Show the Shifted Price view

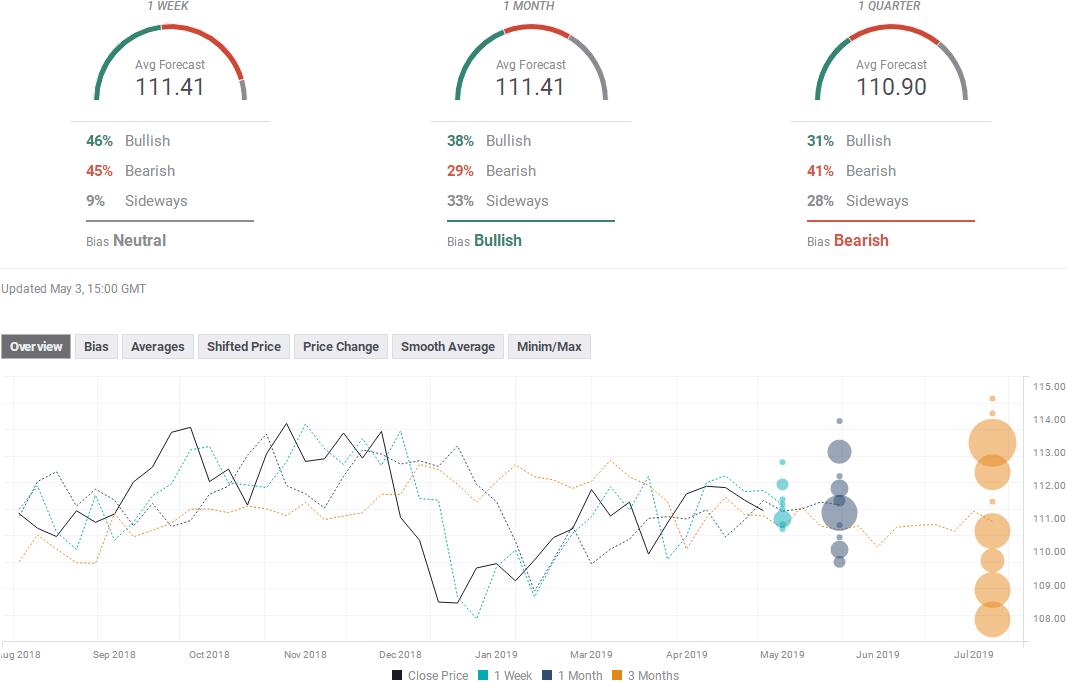tap(243, 347)
